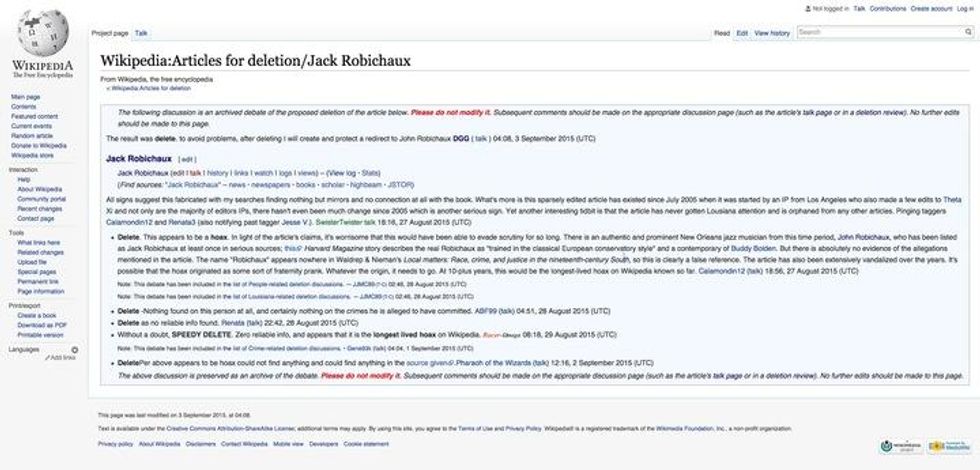Go to a Random article
The image size is (980, 470).
coord(32,136)
